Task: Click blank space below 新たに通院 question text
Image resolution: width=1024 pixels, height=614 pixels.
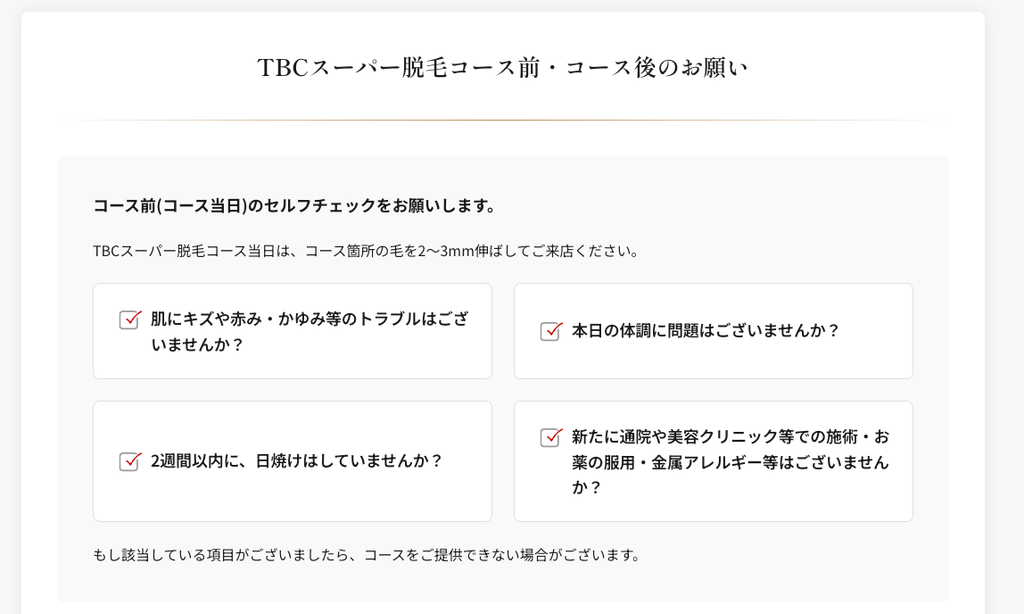Action: coord(713,510)
